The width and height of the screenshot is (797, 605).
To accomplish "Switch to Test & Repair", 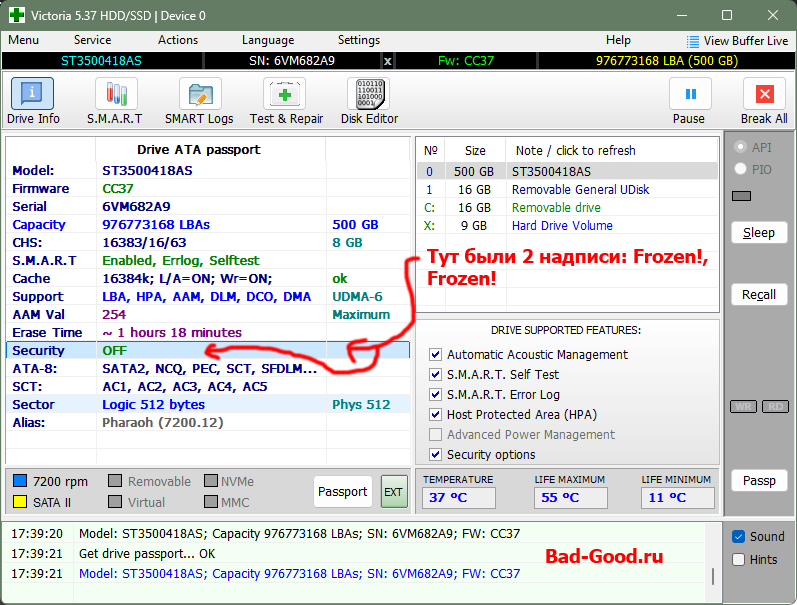I will (x=286, y=101).
